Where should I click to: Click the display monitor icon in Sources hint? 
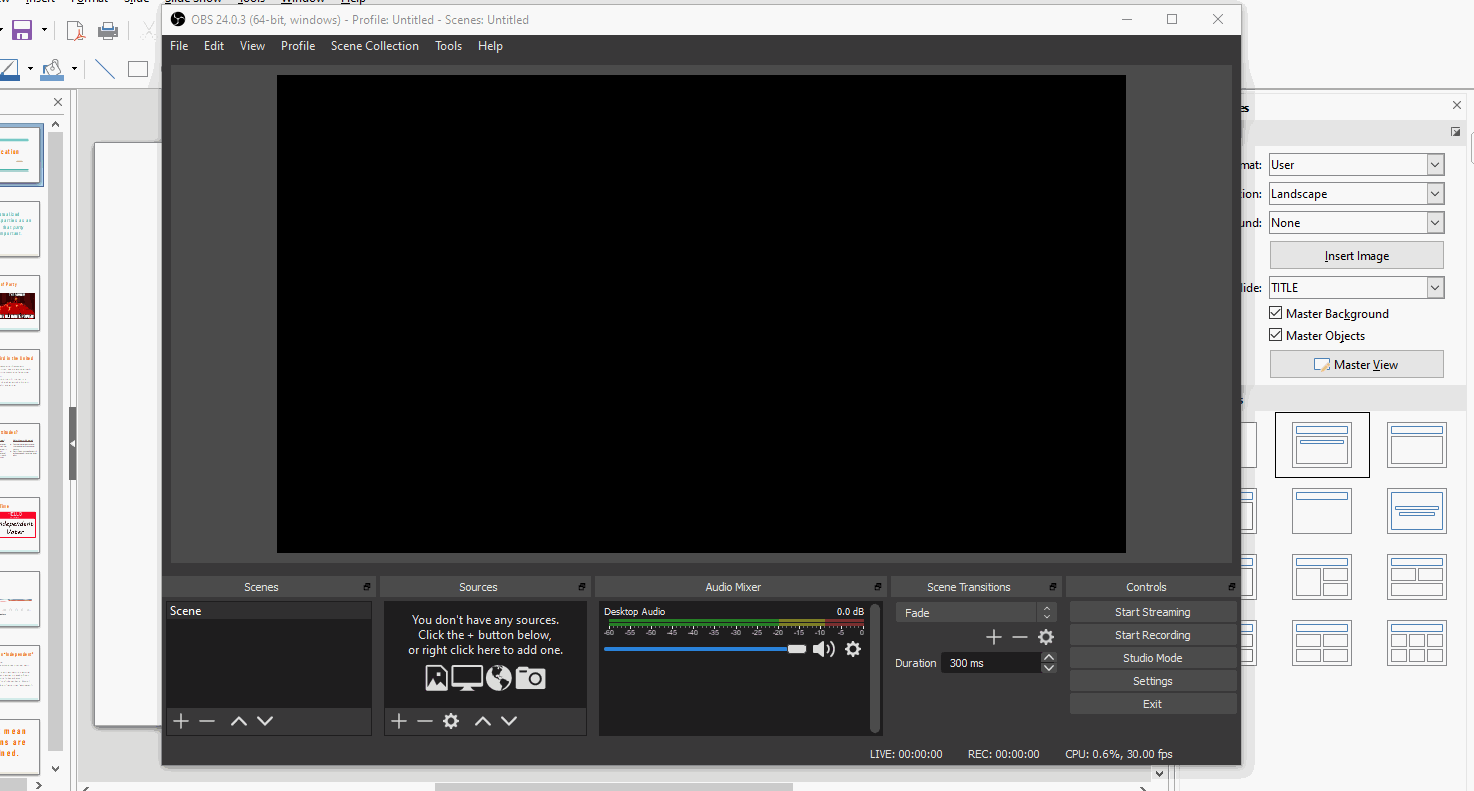pyautogui.click(x=467, y=678)
